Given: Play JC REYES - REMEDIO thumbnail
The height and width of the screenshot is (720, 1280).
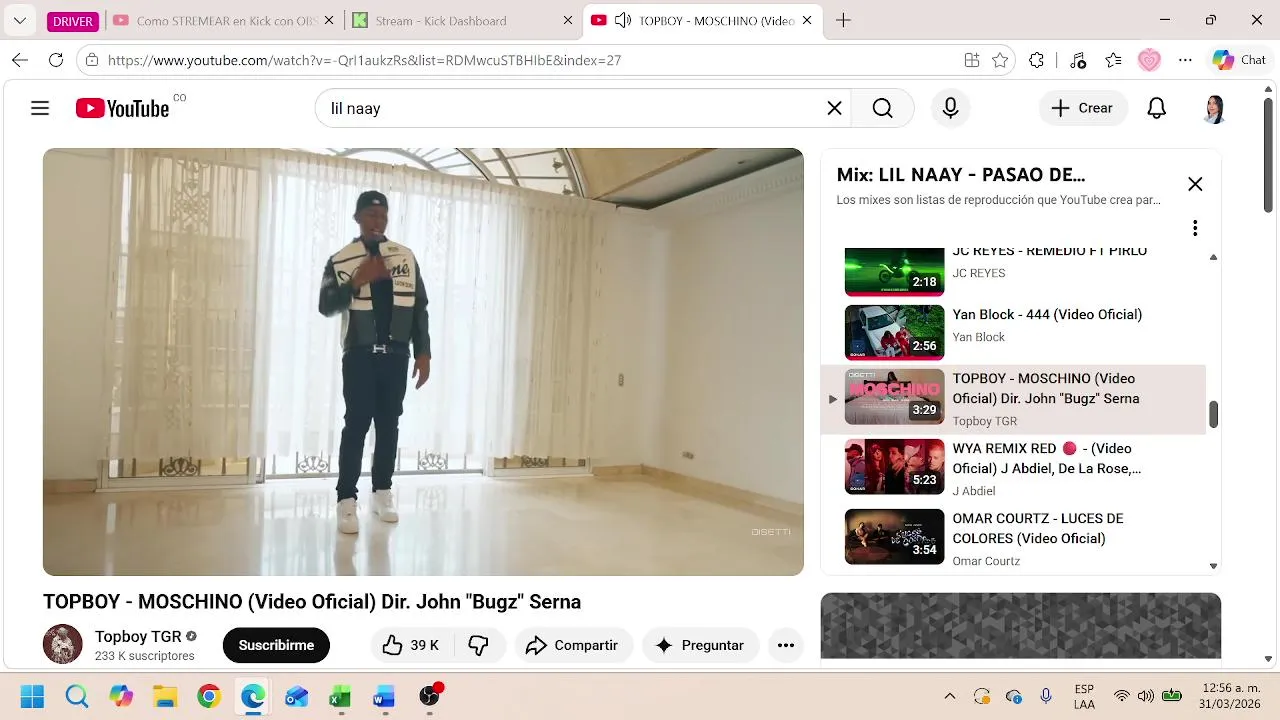Looking at the screenshot, I should pos(894,271).
